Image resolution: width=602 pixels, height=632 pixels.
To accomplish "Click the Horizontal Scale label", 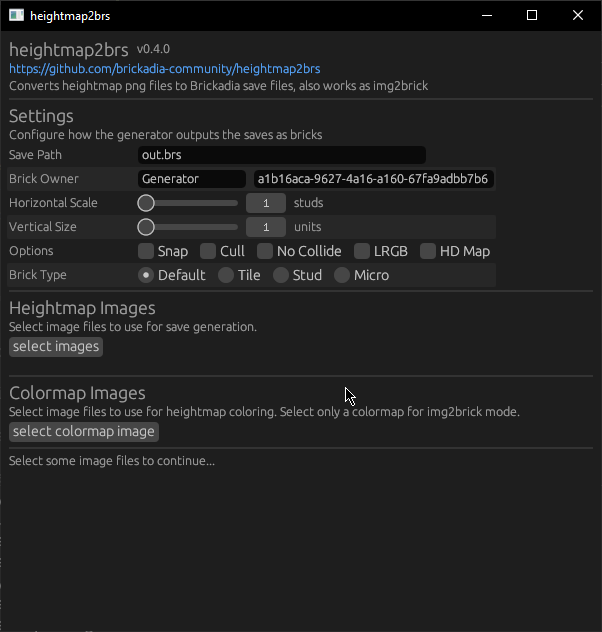I will [x=53, y=203].
